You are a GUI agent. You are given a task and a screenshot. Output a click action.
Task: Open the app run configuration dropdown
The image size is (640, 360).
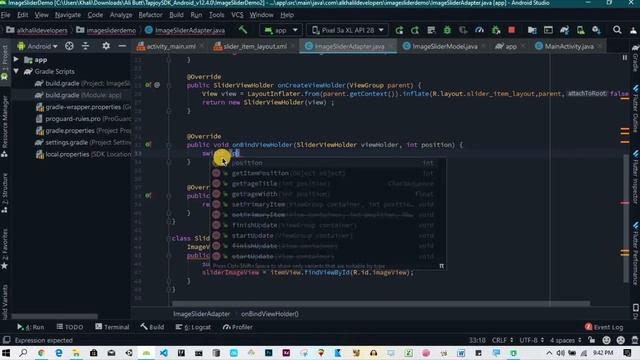280,30
